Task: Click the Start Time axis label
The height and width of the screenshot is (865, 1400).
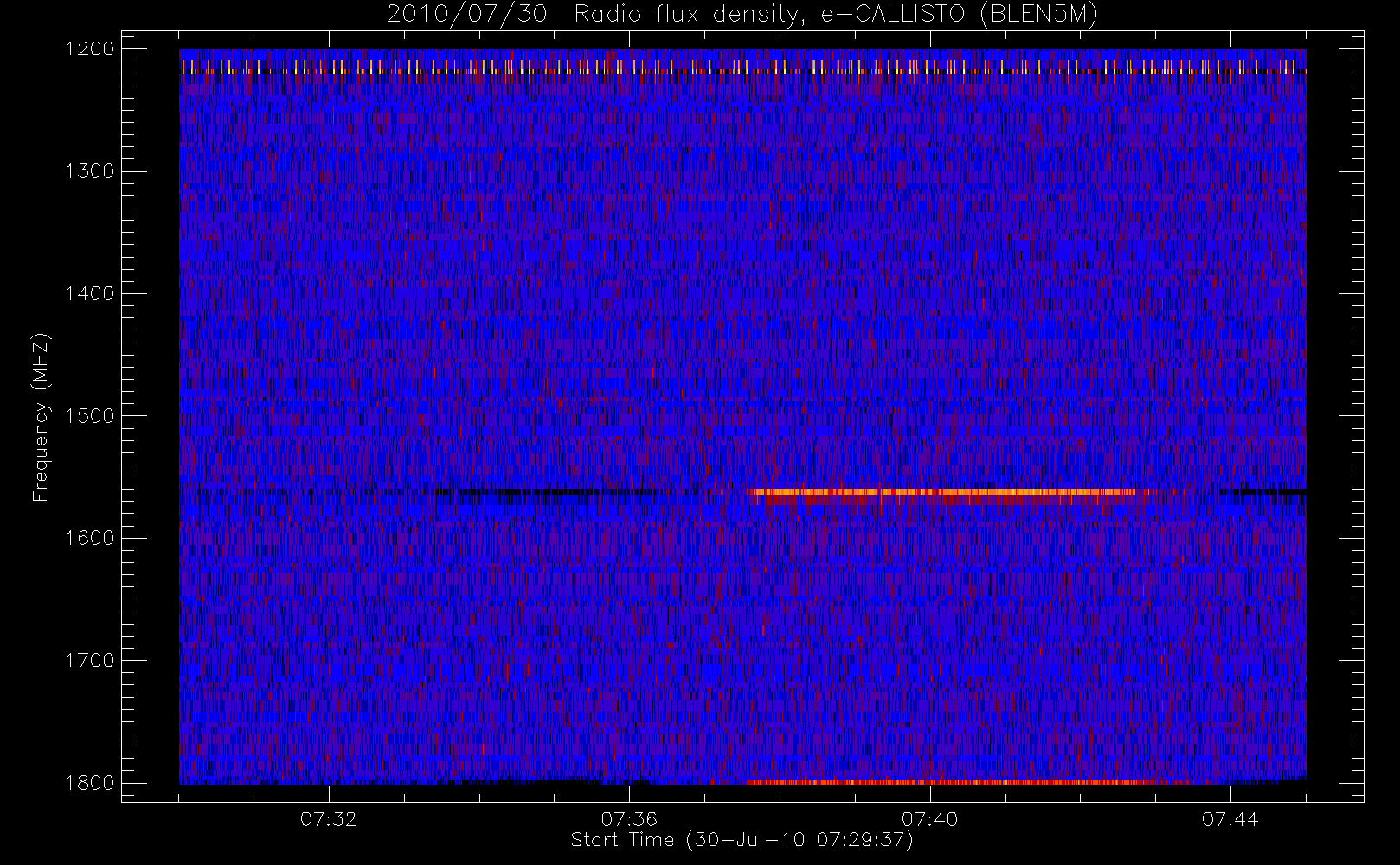Action: click(x=742, y=840)
